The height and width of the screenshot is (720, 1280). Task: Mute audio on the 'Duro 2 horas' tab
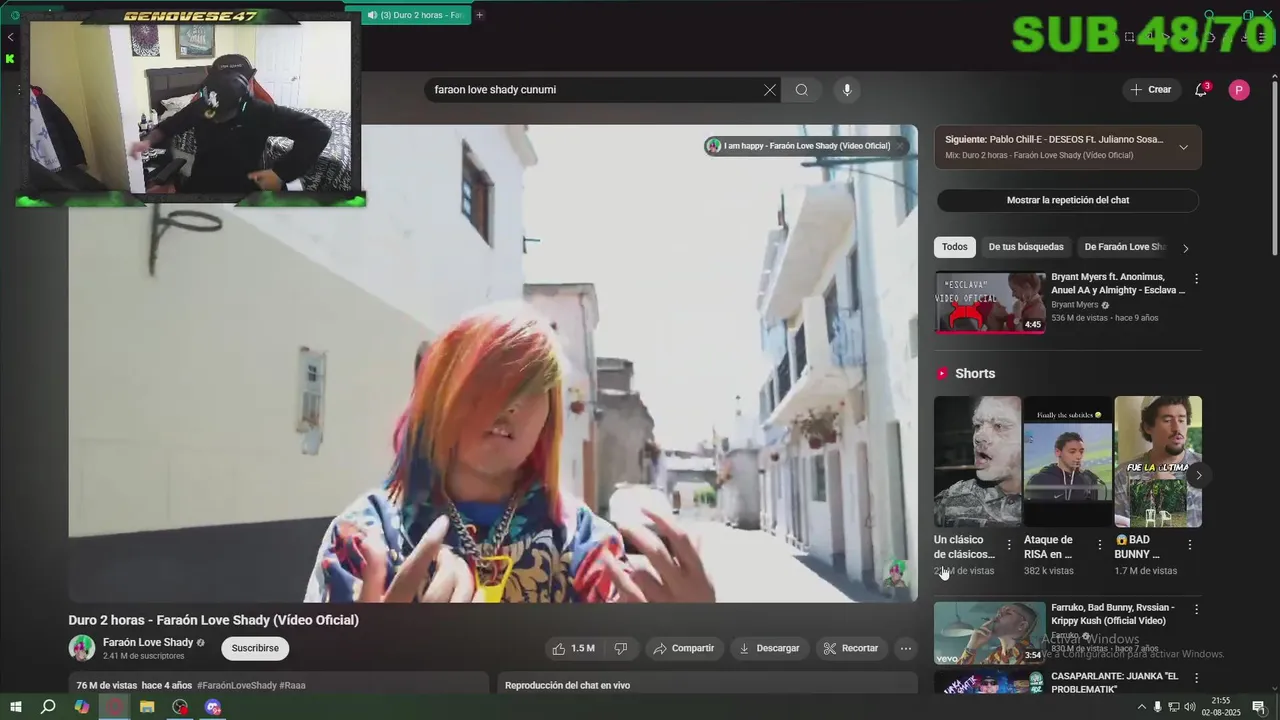tap(372, 15)
